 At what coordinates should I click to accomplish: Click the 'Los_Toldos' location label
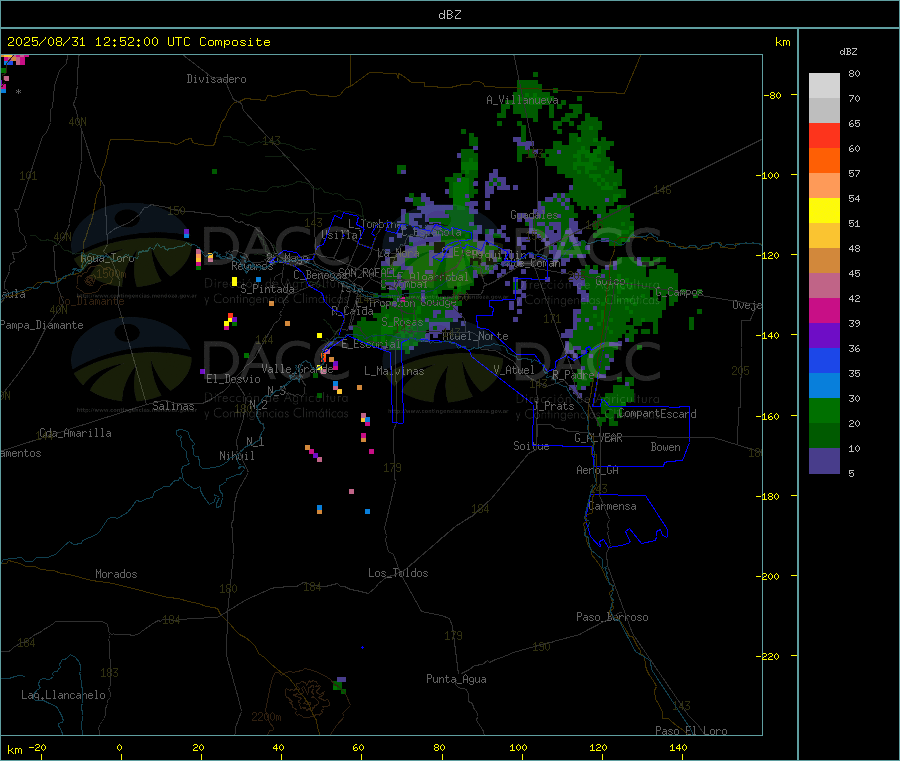[x=398, y=573]
